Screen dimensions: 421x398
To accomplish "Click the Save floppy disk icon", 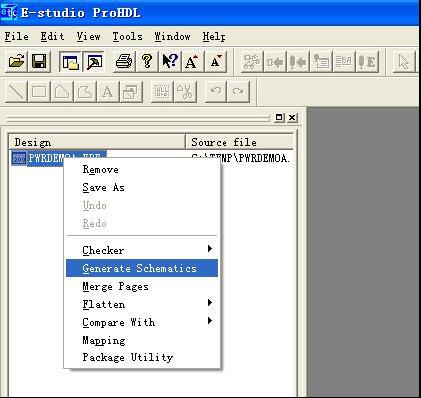I will coord(39,61).
